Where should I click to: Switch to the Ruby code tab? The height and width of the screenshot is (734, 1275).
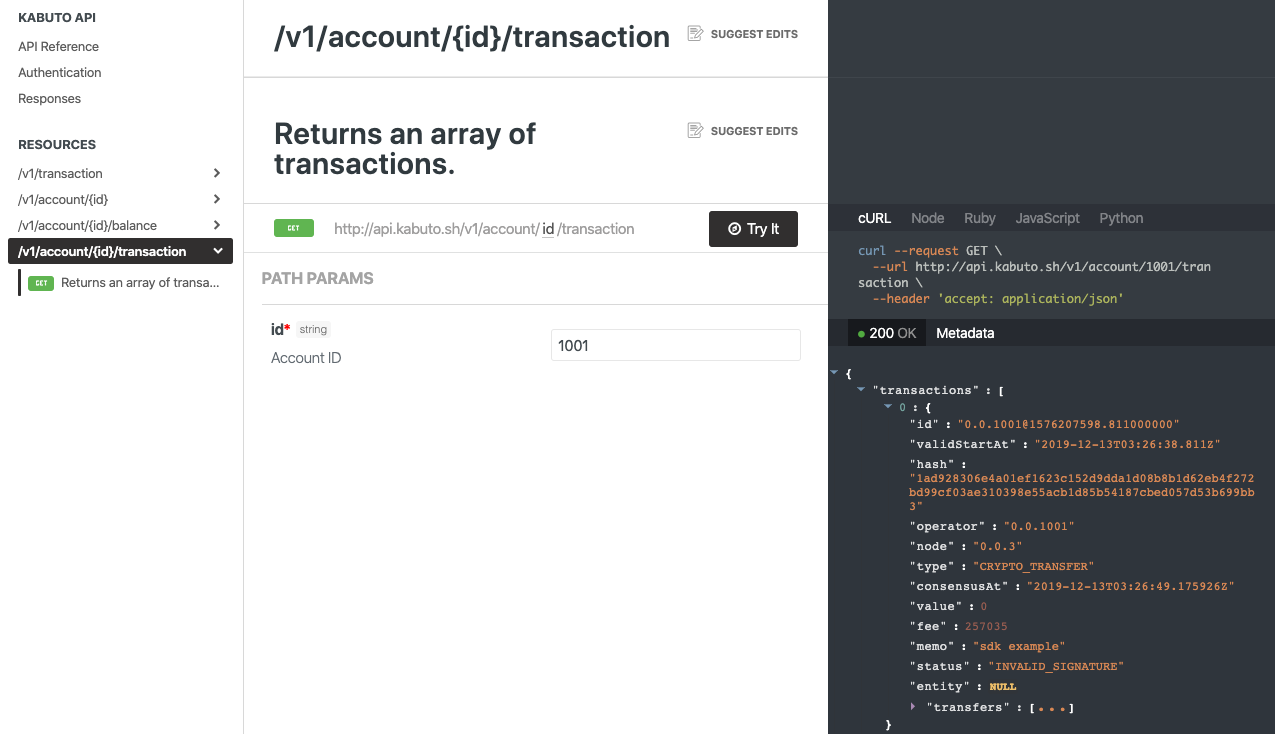pyautogui.click(x=979, y=218)
